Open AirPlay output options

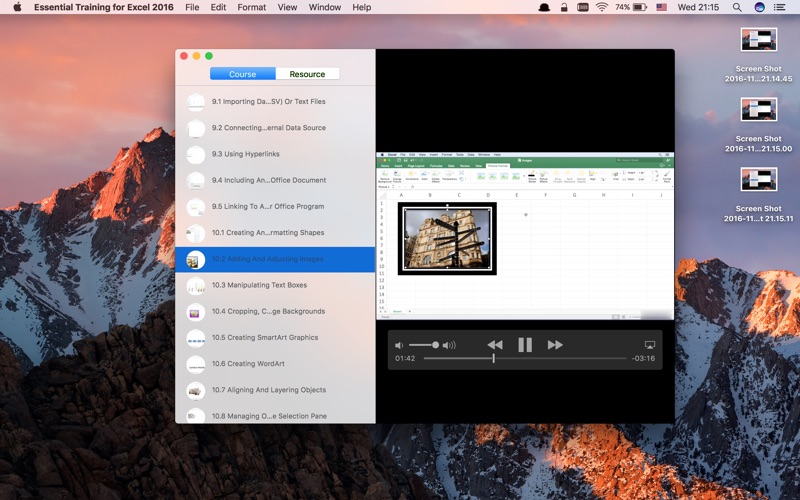pyautogui.click(x=649, y=345)
